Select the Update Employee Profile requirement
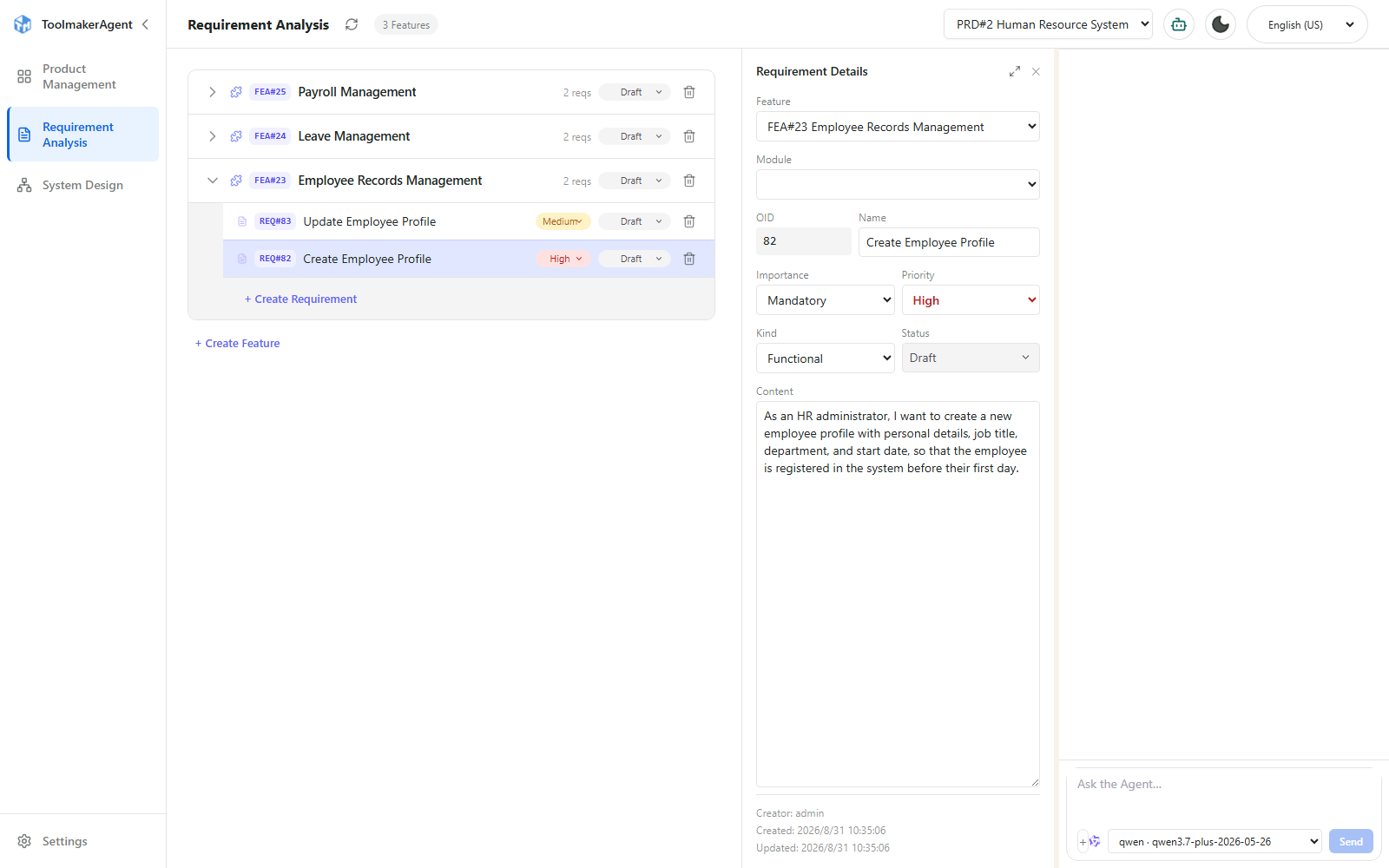 click(469, 221)
